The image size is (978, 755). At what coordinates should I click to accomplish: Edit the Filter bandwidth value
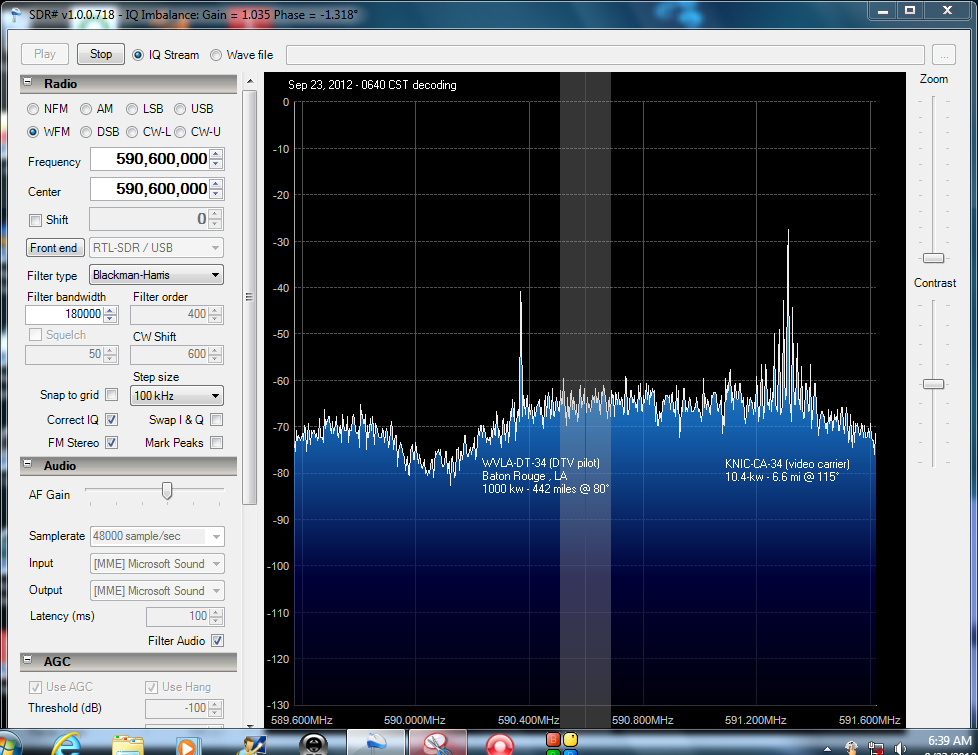(x=65, y=314)
